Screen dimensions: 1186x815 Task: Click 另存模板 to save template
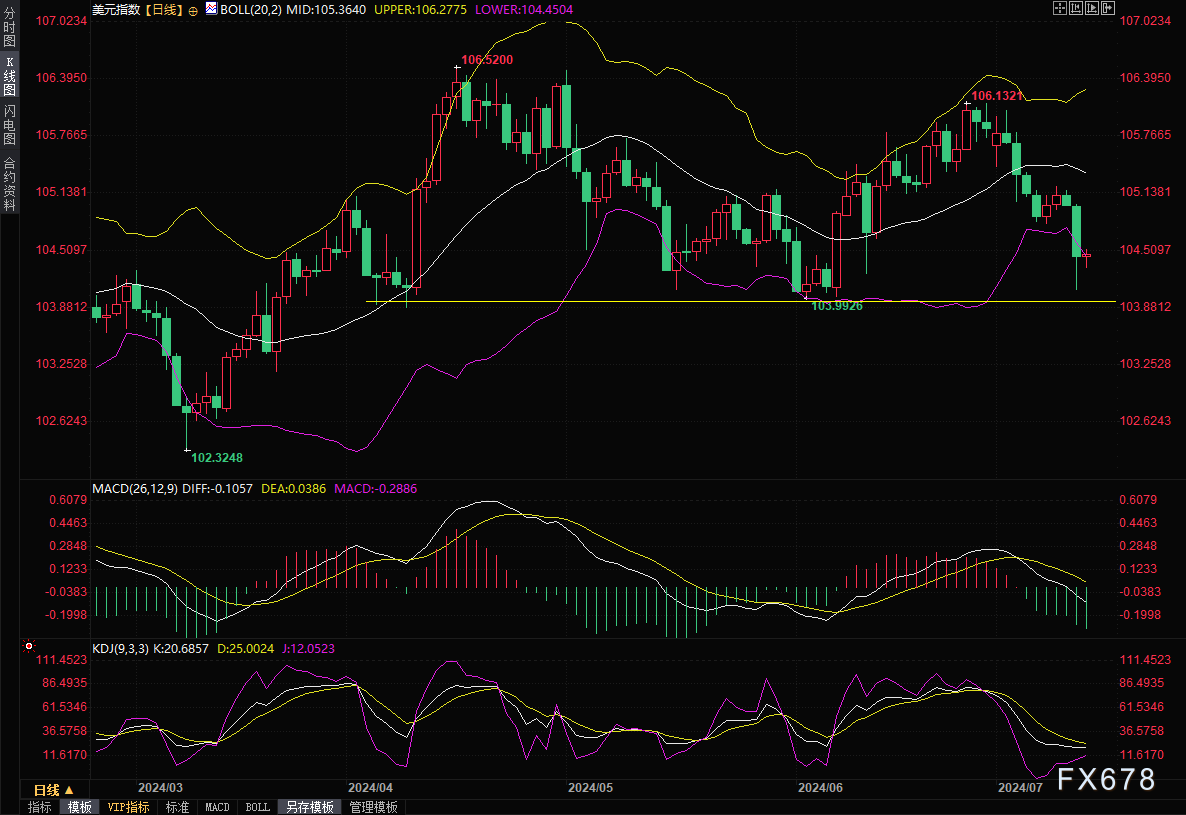coord(309,807)
